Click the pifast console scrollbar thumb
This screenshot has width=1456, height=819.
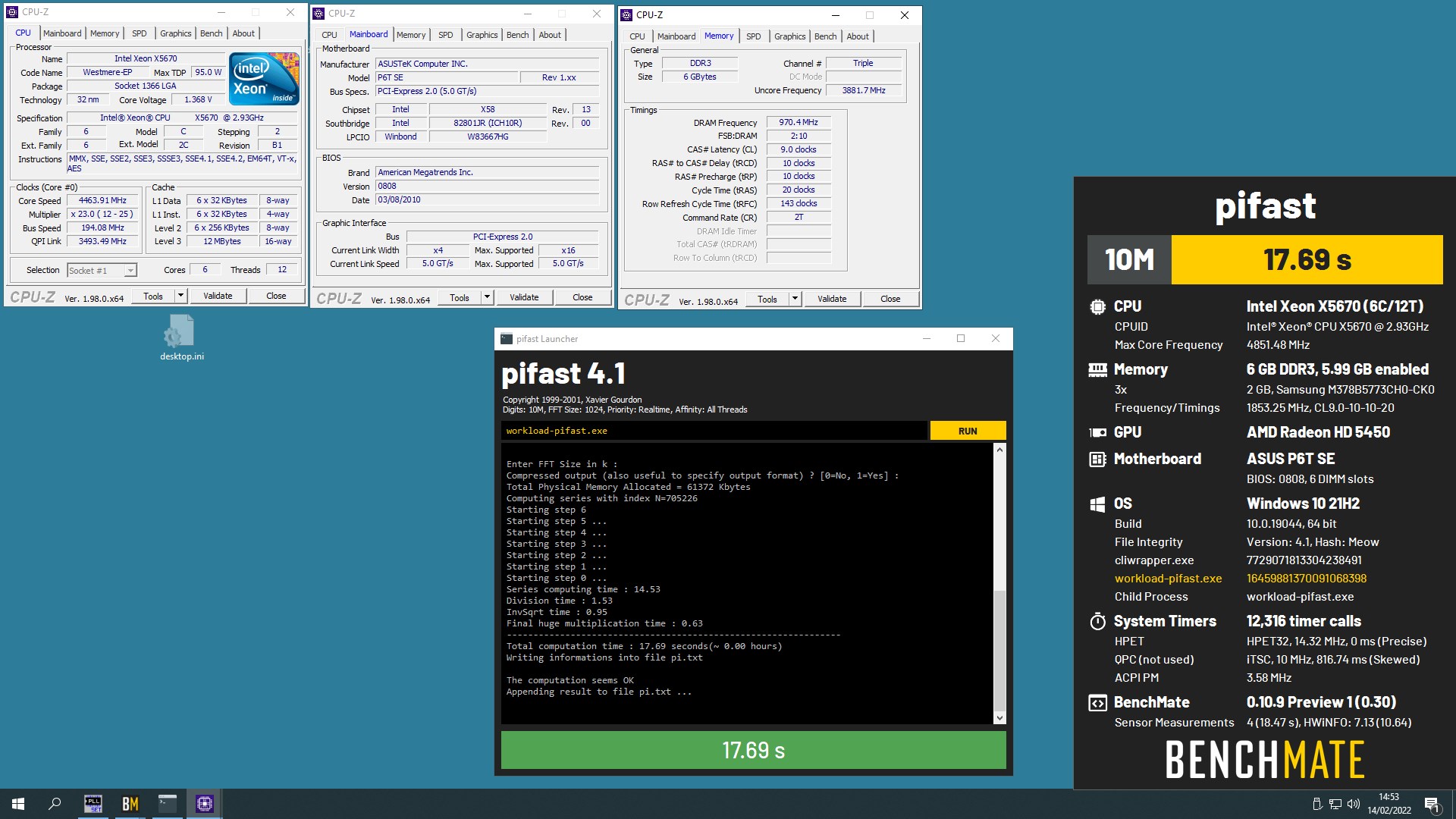(x=999, y=651)
